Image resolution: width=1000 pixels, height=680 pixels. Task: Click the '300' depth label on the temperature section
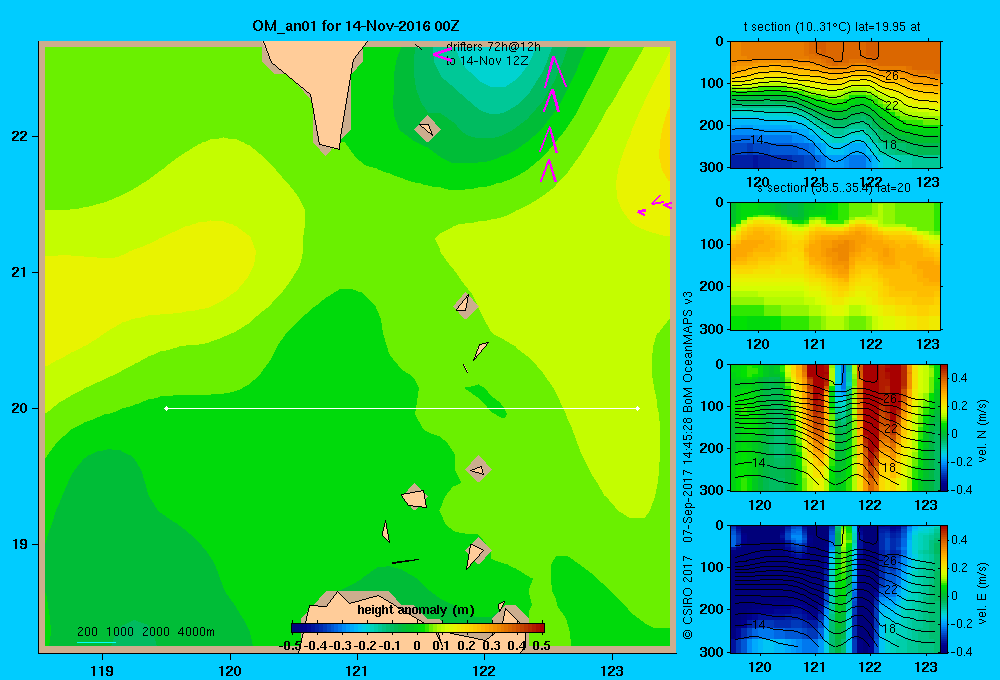(x=713, y=167)
